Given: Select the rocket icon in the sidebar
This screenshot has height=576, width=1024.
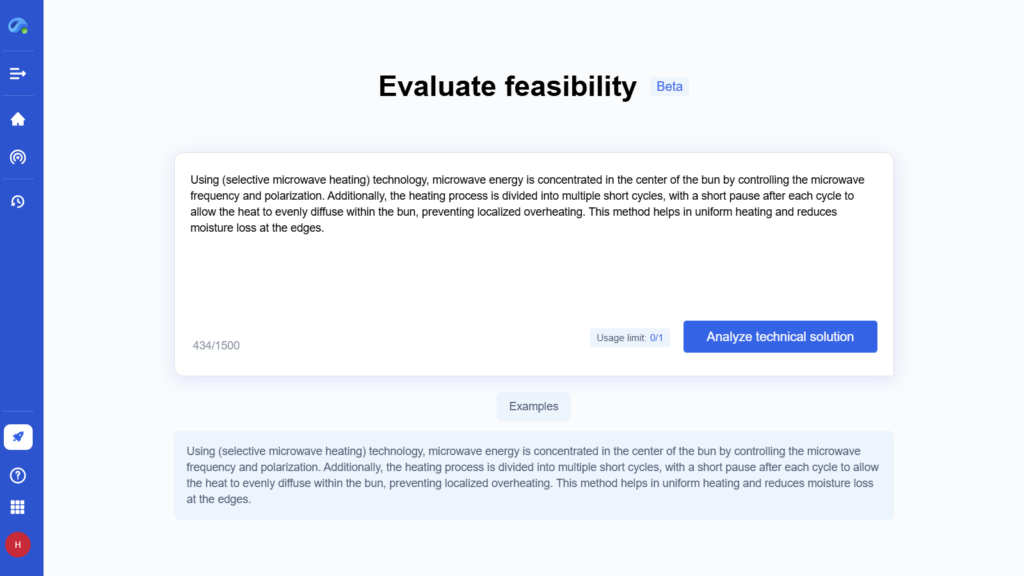Looking at the screenshot, I should (x=18, y=437).
